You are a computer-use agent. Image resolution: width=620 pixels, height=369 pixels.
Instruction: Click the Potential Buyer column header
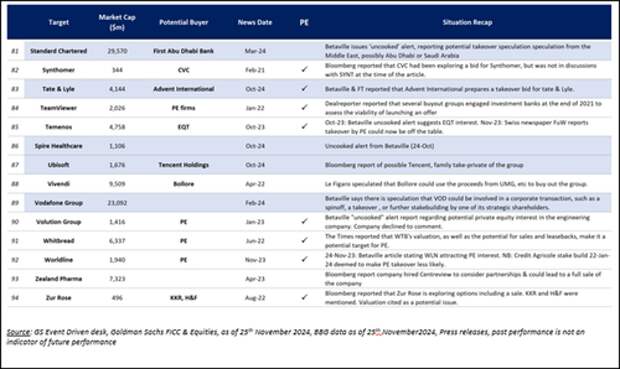[x=183, y=23]
